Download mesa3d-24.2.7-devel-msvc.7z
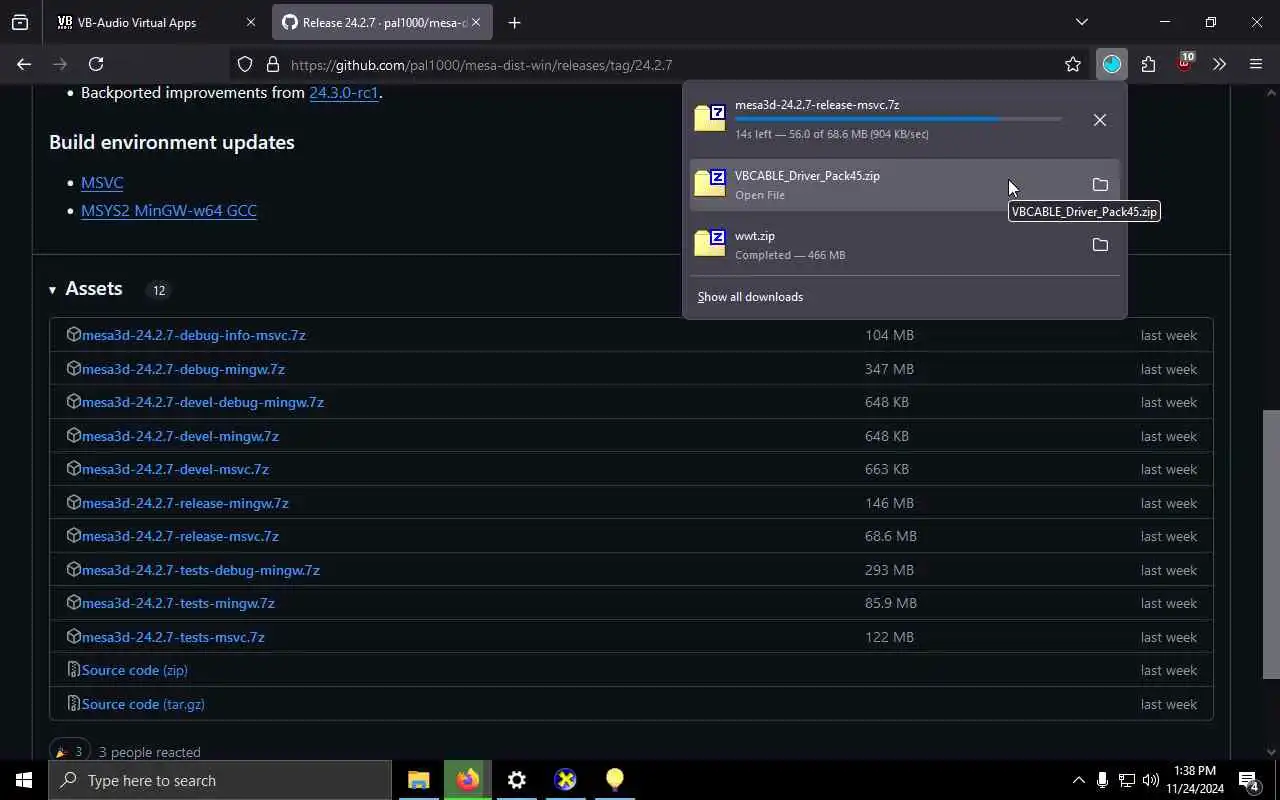1280x800 pixels. pyautogui.click(x=175, y=469)
